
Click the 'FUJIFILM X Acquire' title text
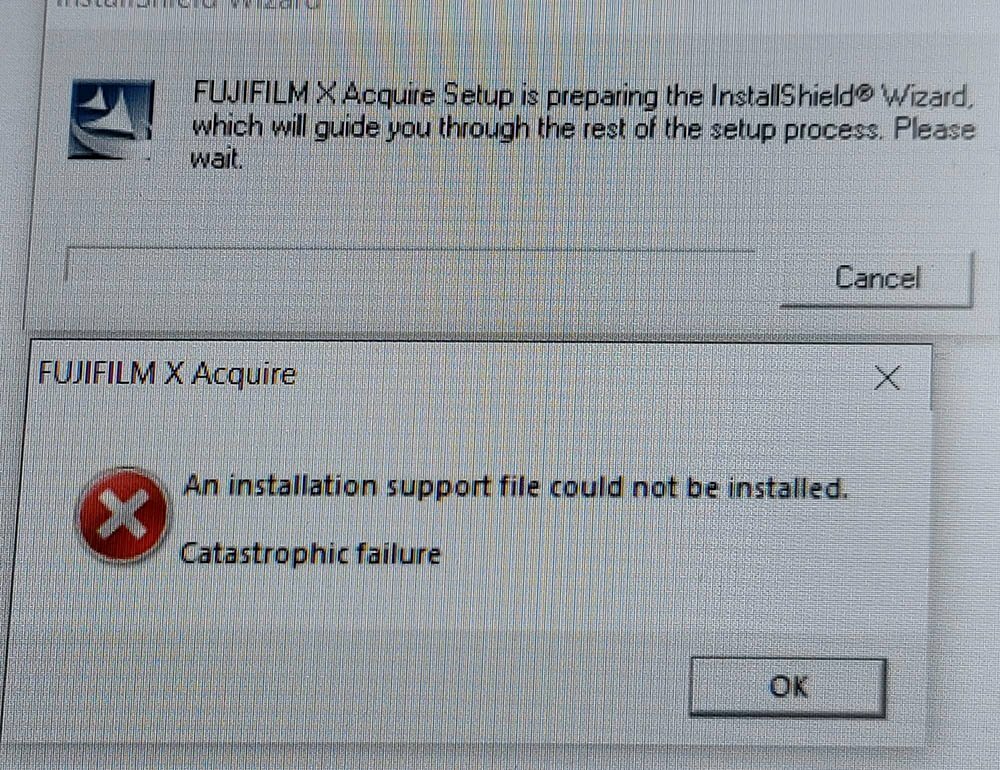(x=167, y=373)
